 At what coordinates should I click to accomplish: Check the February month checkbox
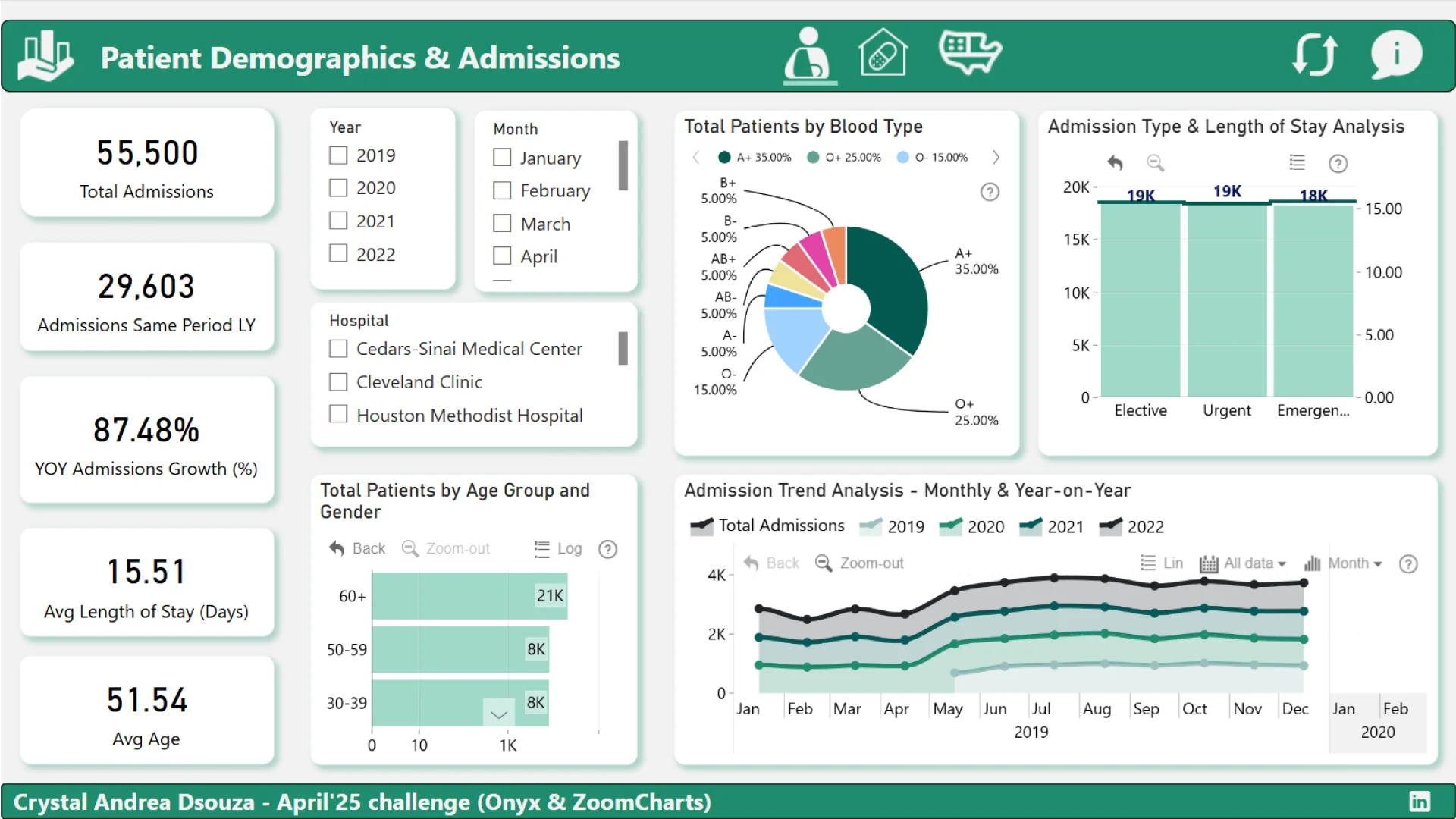tap(502, 190)
